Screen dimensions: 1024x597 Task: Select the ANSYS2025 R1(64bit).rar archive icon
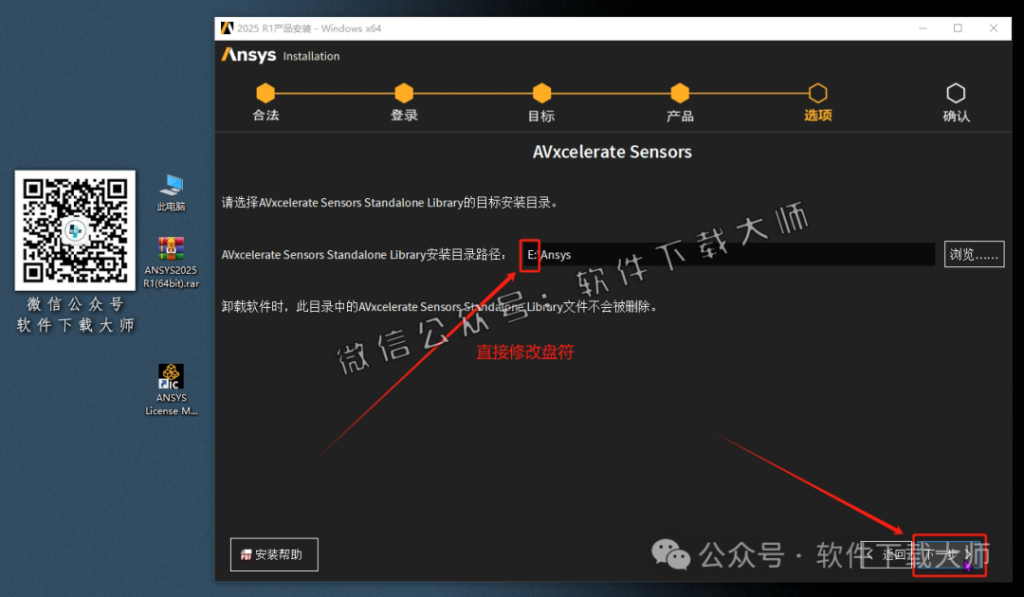point(170,250)
